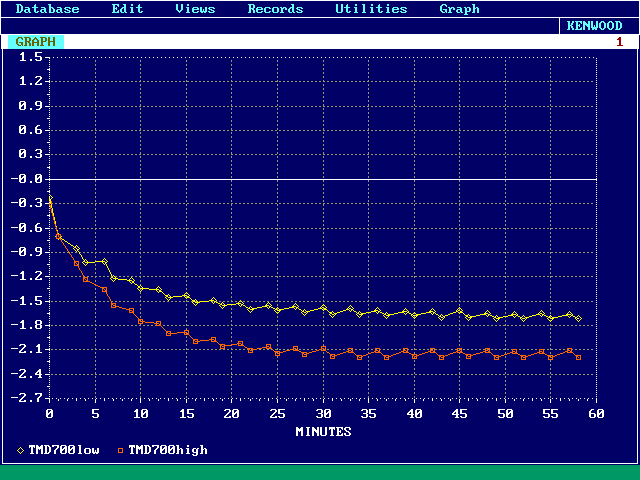Click the last square point on orange line
The height and width of the screenshot is (480, 640).
579,357
